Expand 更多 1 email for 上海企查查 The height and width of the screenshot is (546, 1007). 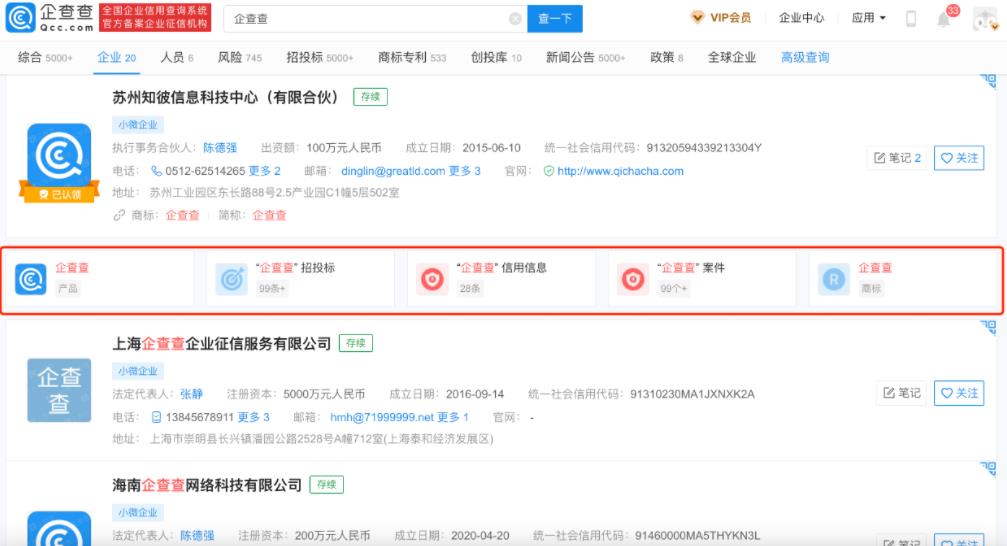click(453, 418)
